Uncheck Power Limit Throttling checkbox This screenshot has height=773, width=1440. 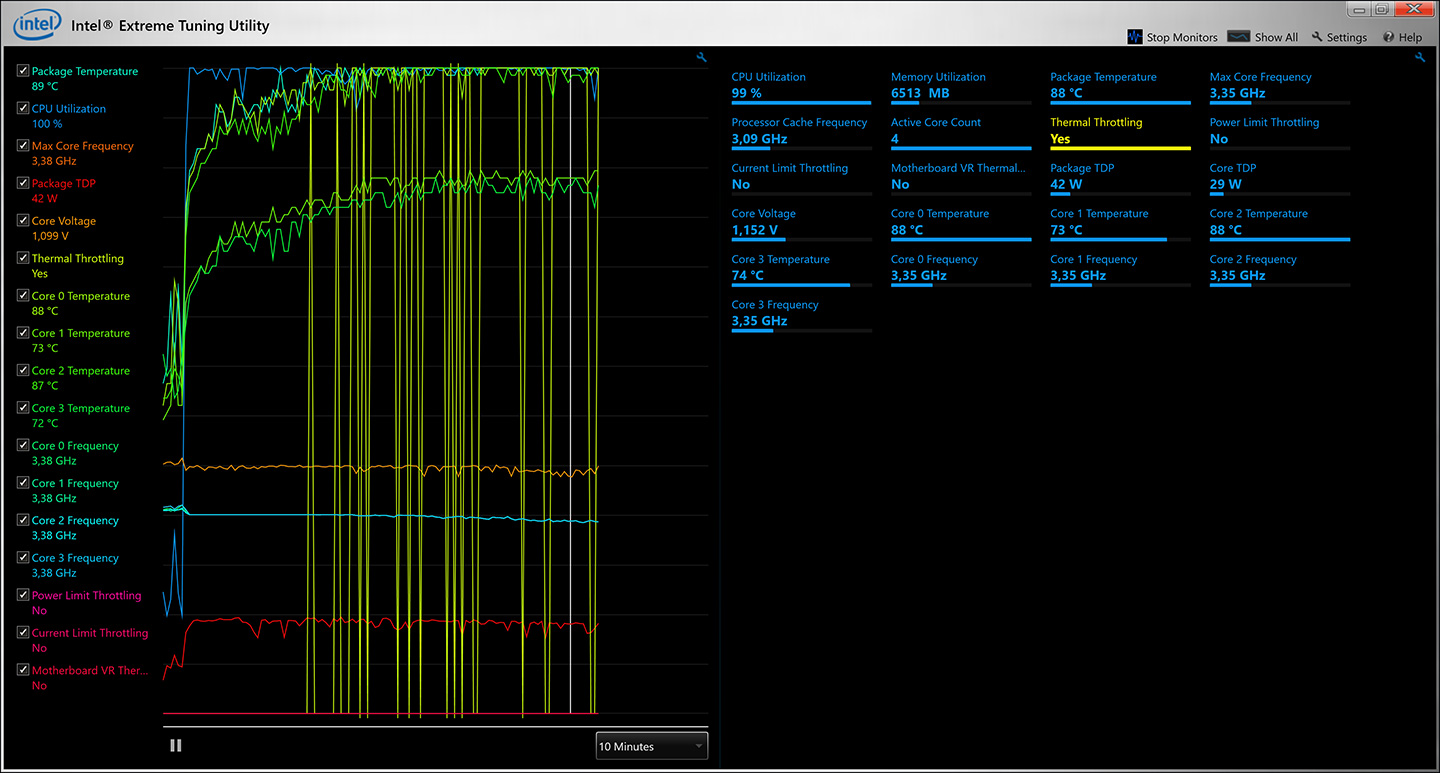(23, 596)
